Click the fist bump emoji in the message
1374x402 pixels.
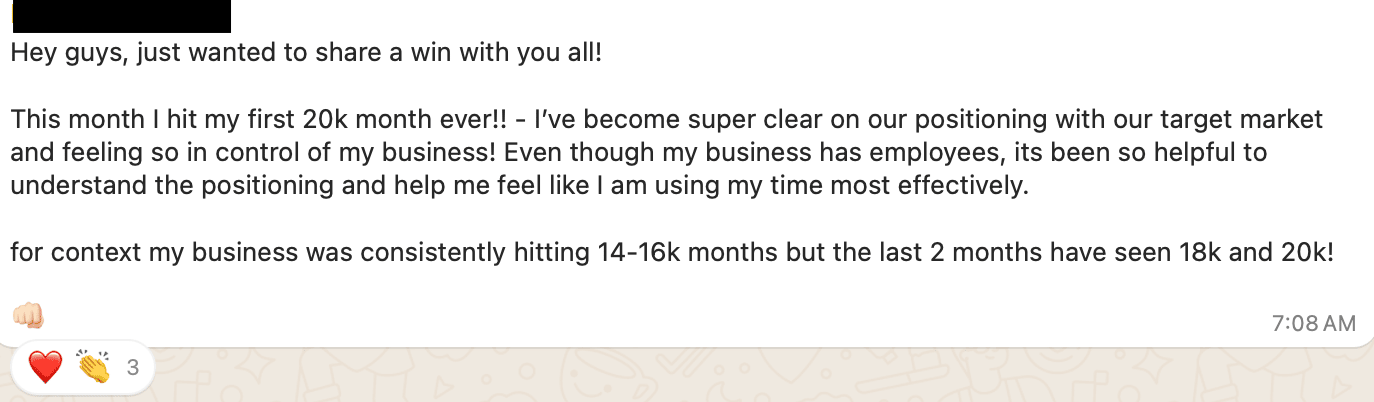(x=28, y=316)
